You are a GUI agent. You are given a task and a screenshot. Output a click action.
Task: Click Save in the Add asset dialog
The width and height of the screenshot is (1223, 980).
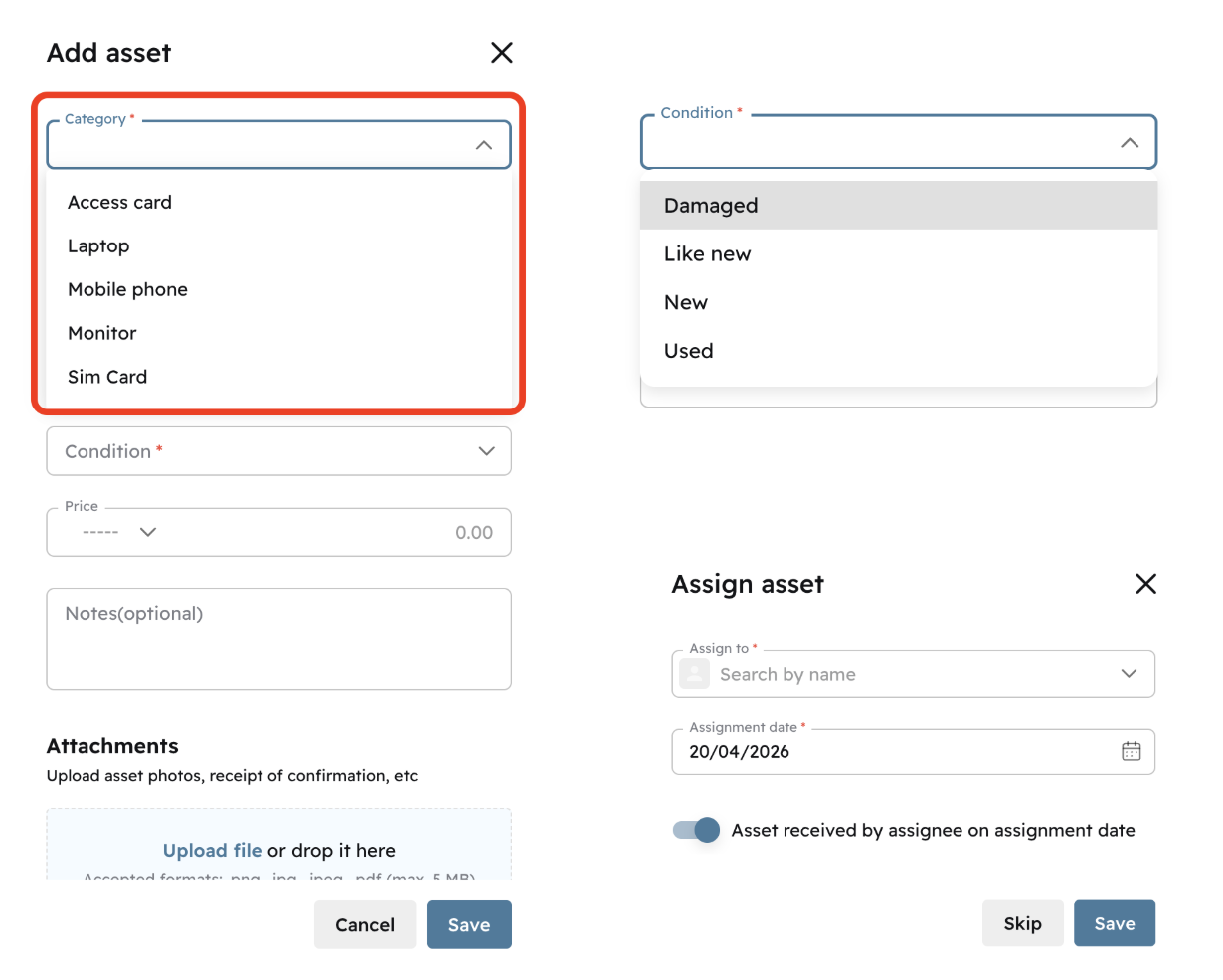[468, 924]
